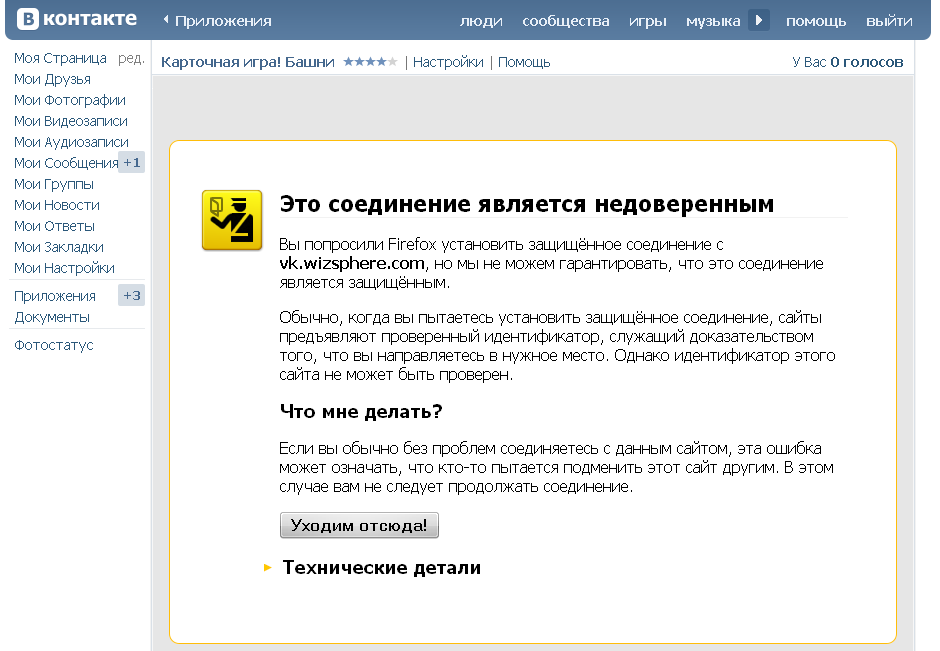Screen dimensions: 940x651
Task: Open Мои Друзья
Action: click(52, 79)
